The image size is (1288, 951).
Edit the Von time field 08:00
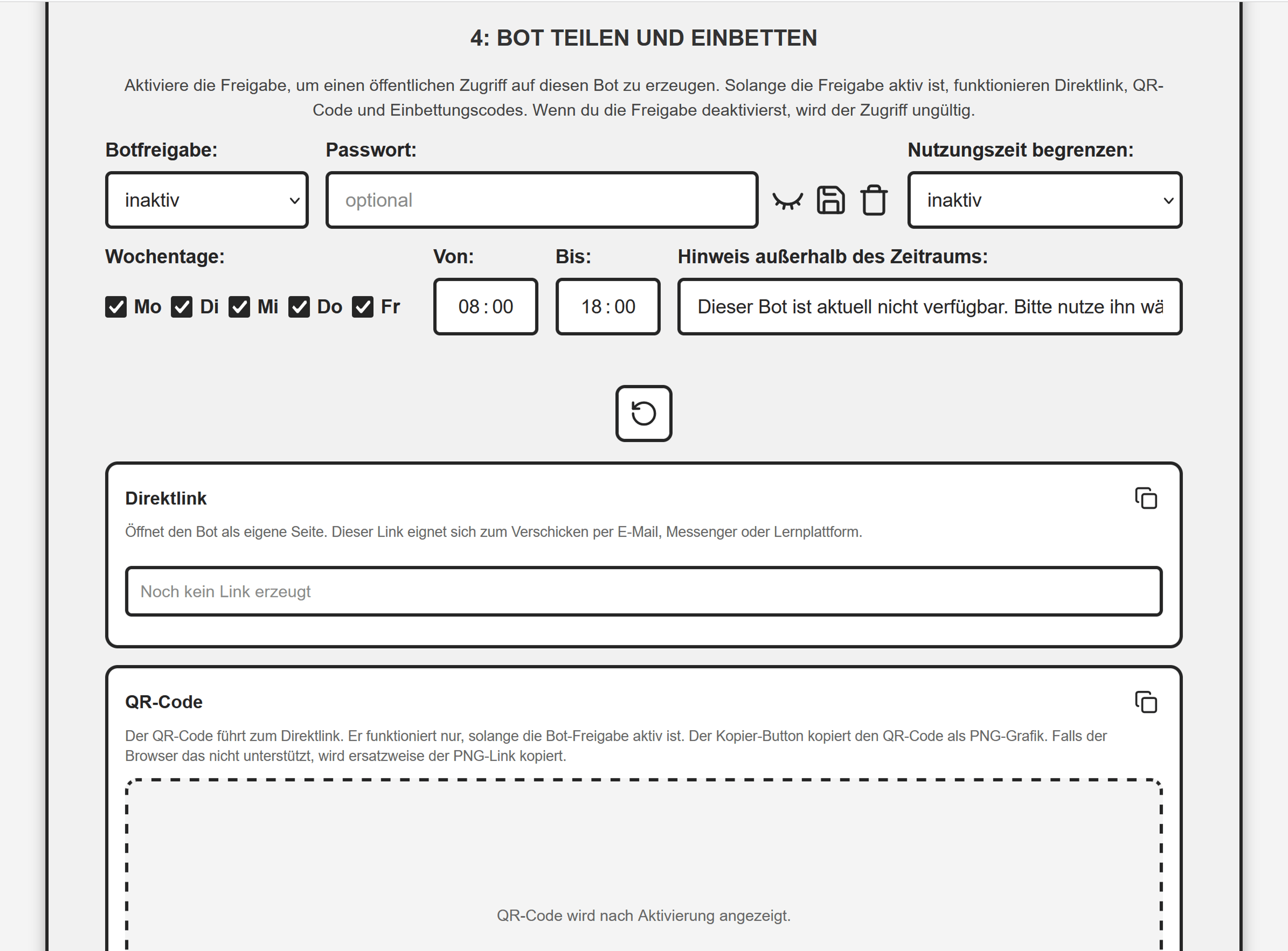(486, 306)
